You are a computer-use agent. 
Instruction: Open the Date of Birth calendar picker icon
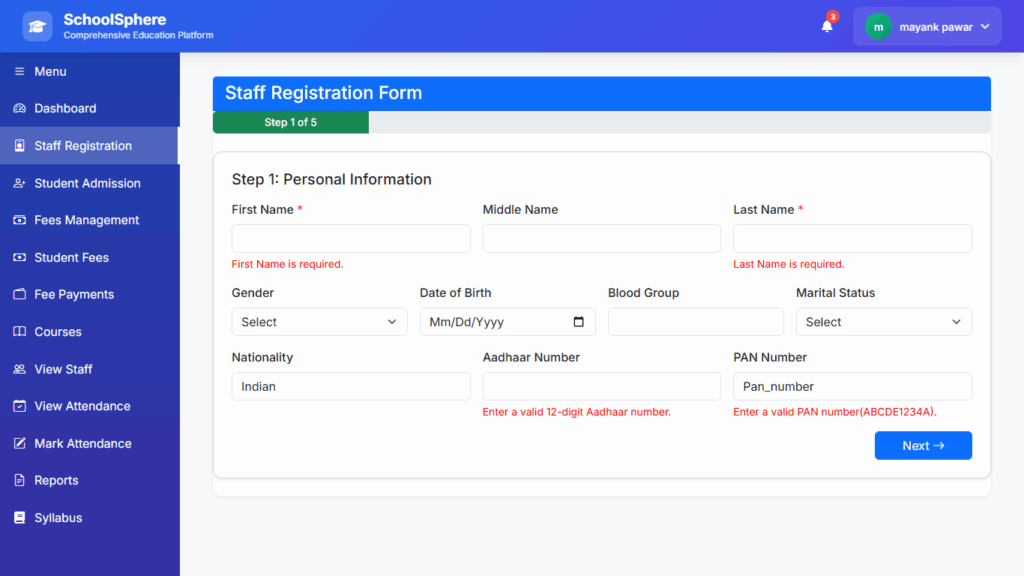point(579,322)
